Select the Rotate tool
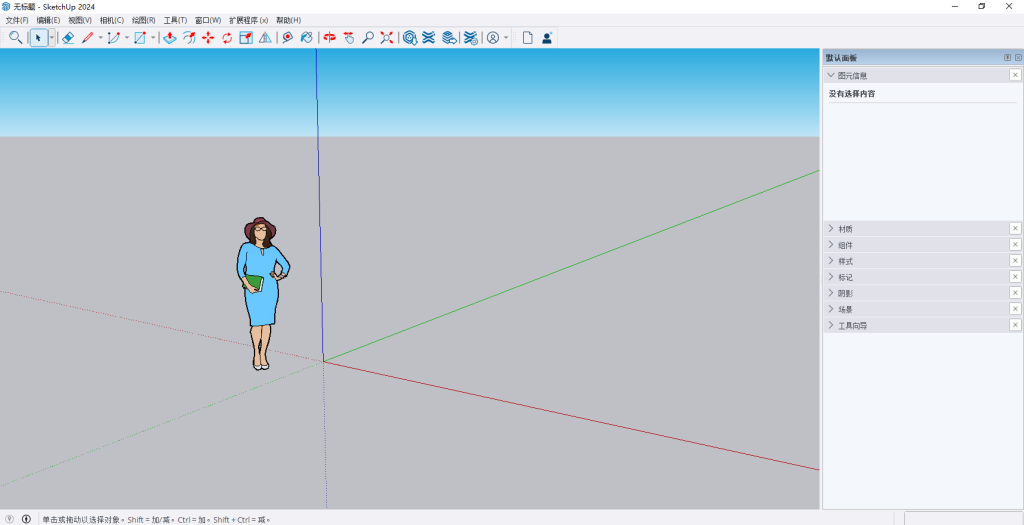Screen dimensions: 1024x525 (x=227, y=38)
